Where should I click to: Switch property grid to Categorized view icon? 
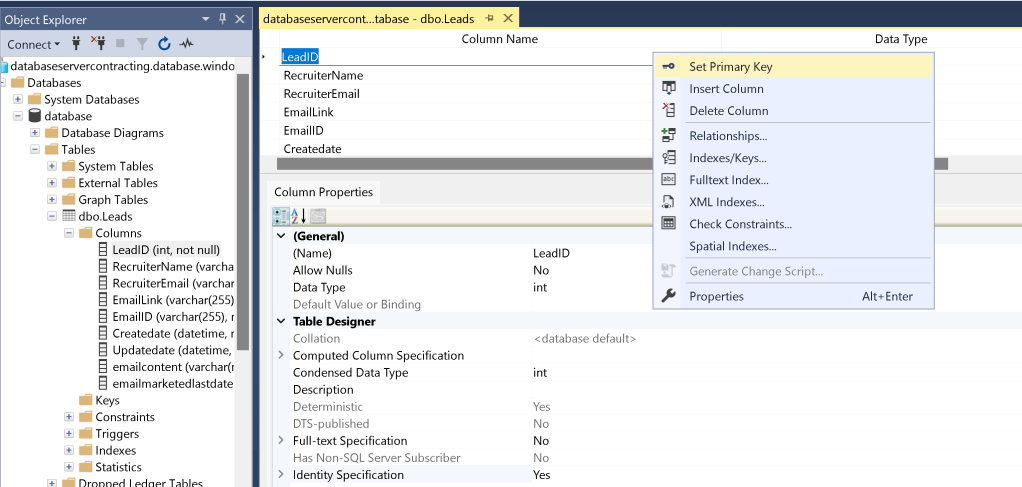(x=280, y=216)
